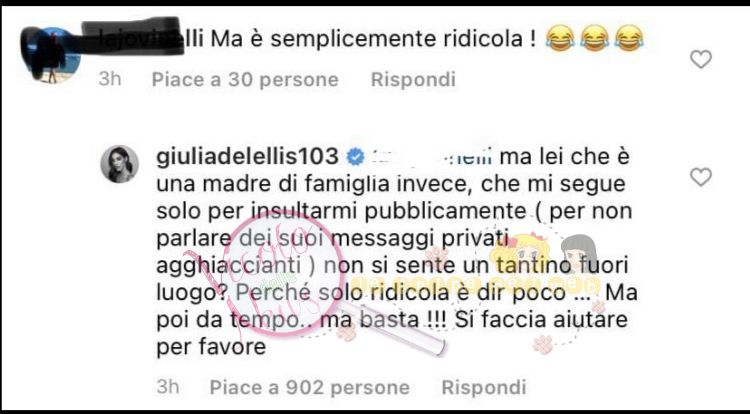
Task: View 'Piace a 902 persone' likes list
Action: (x=309, y=387)
